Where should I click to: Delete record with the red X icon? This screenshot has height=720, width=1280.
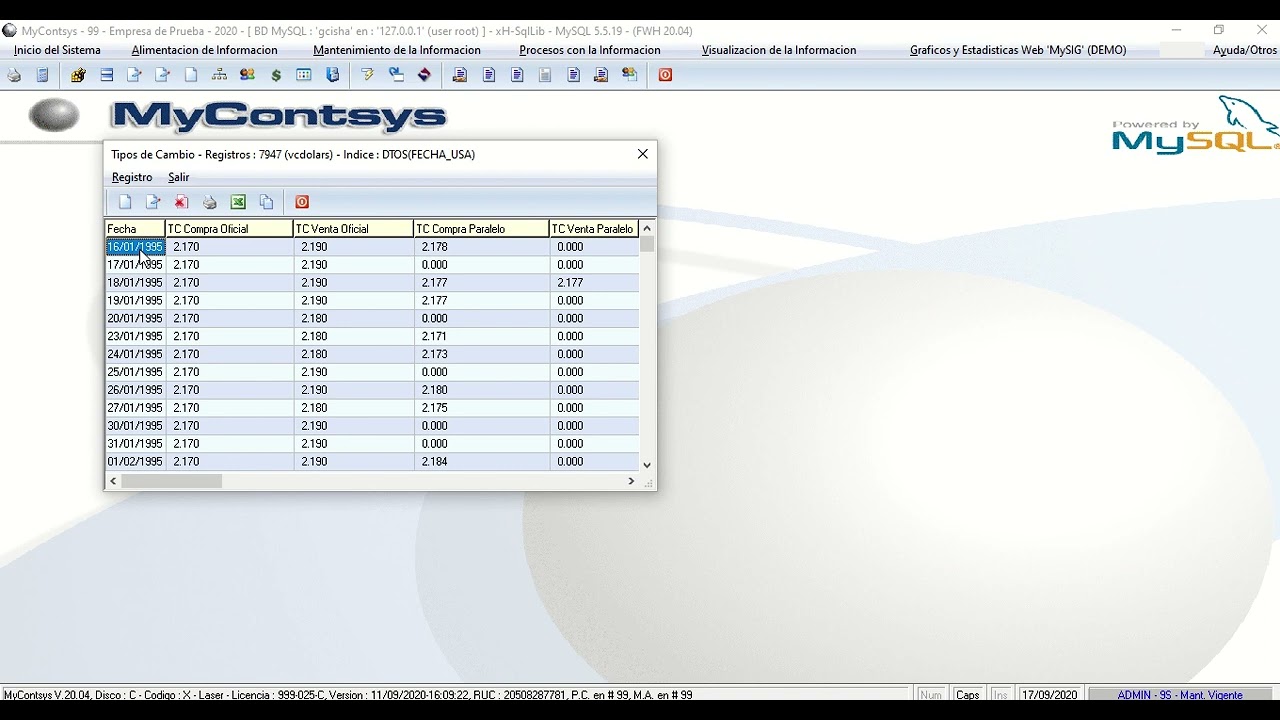click(181, 202)
